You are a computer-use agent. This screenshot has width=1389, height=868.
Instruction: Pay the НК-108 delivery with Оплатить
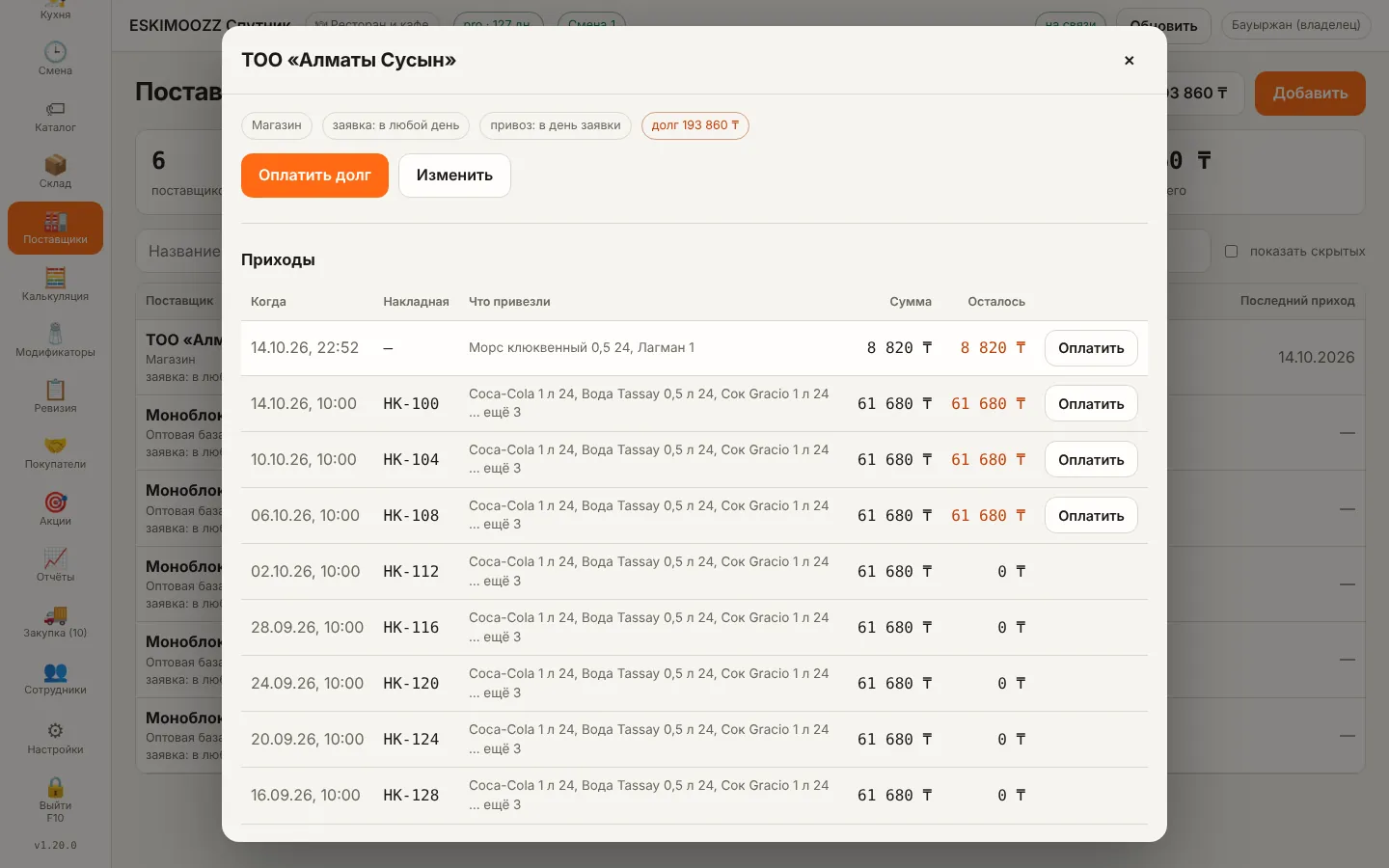[1091, 516]
